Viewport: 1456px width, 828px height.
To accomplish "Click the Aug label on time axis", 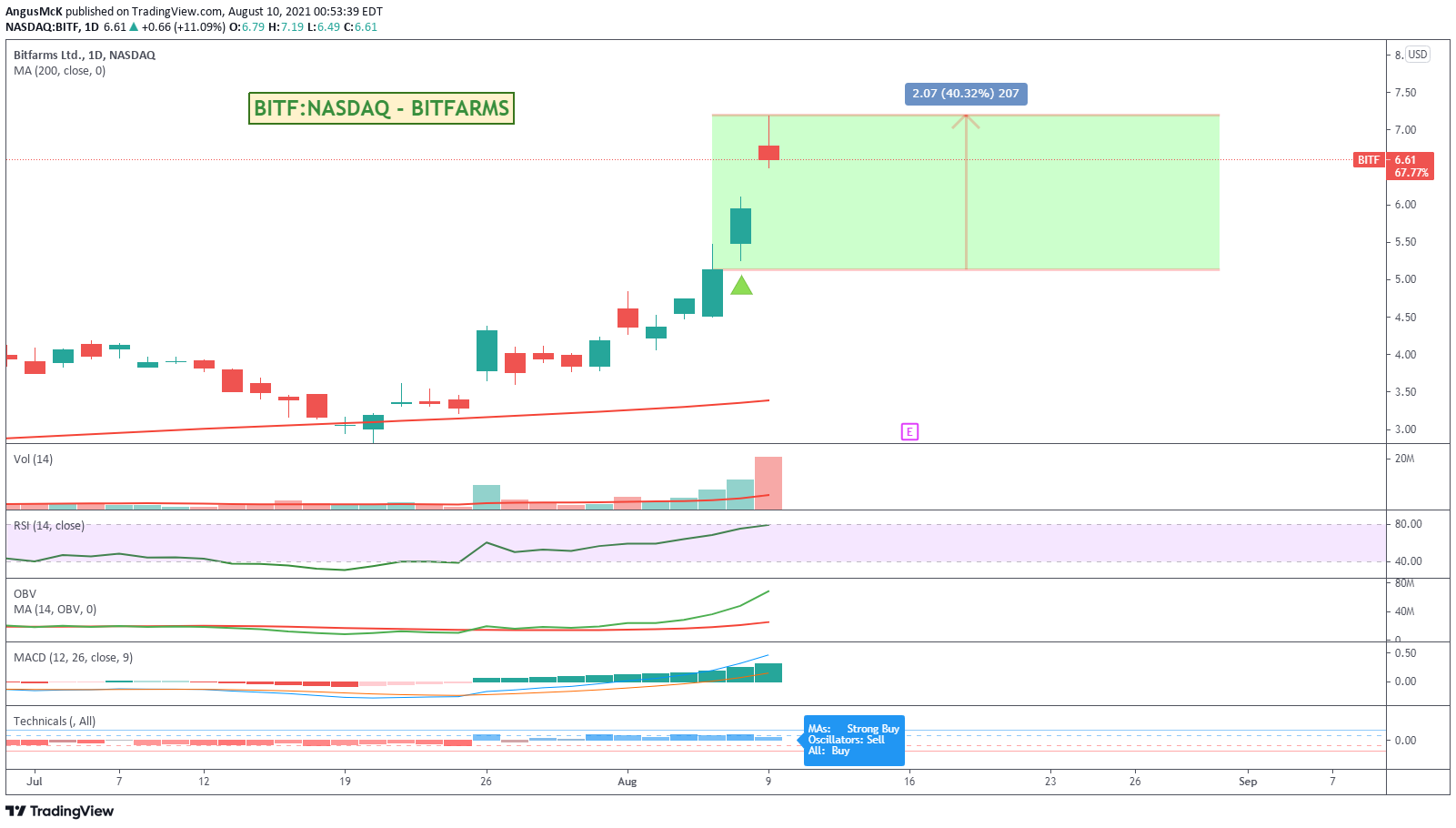I will 627,782.
